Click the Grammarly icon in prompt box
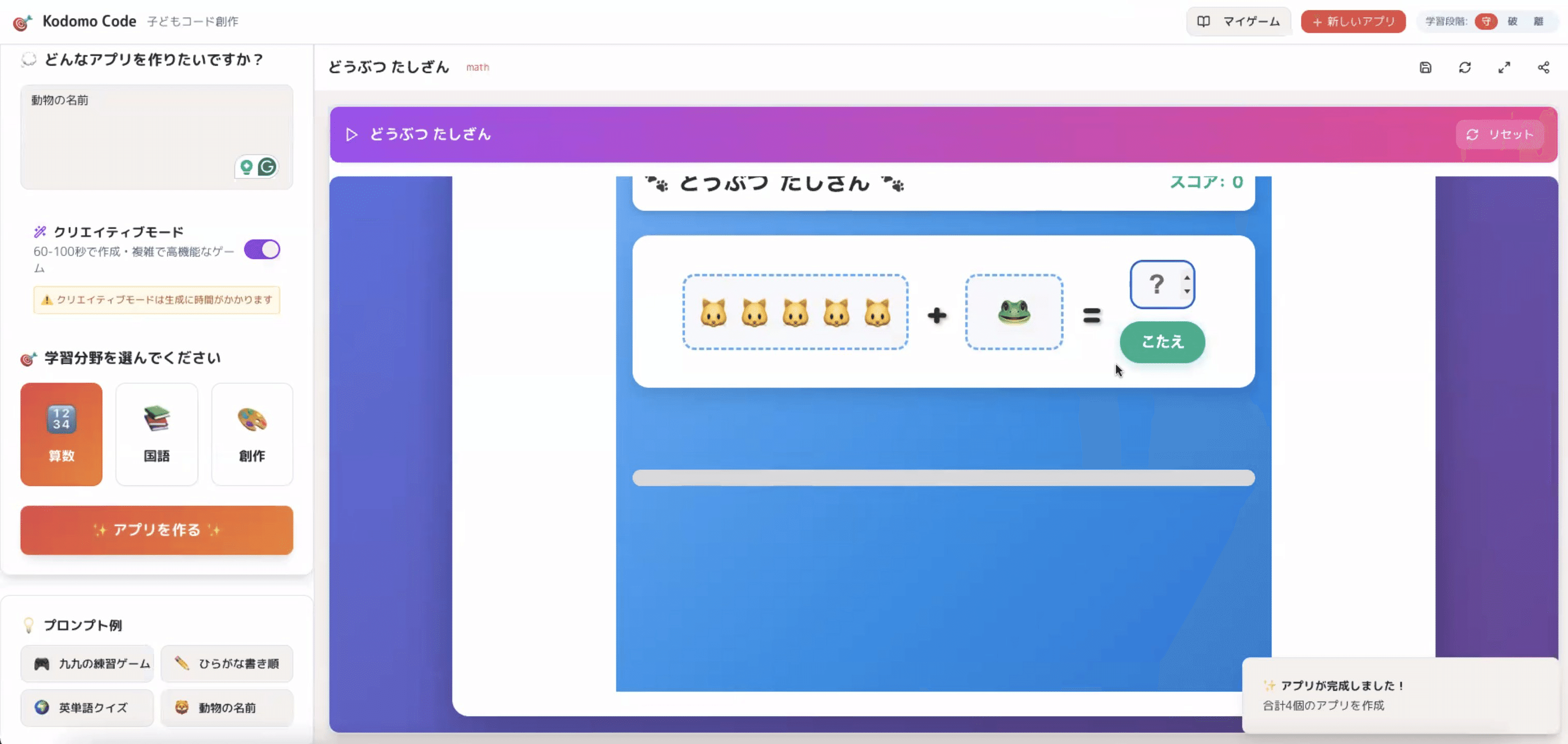Screen dimensions: 1568x744 [x=267, y=167]
